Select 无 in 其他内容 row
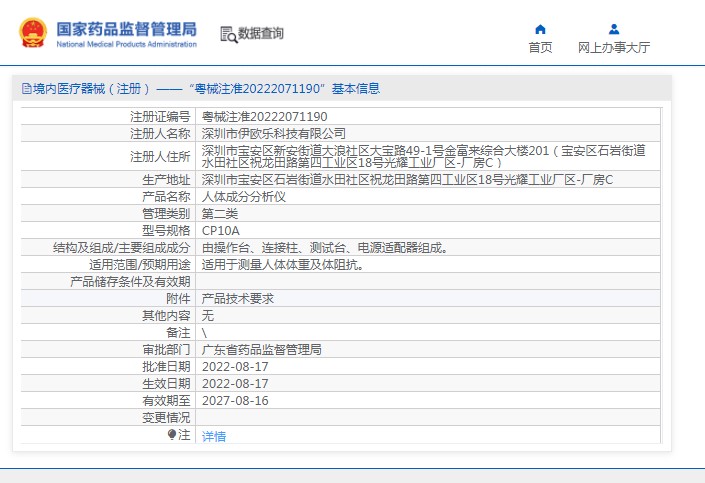 pyautogui.click(x=208, y=316)
